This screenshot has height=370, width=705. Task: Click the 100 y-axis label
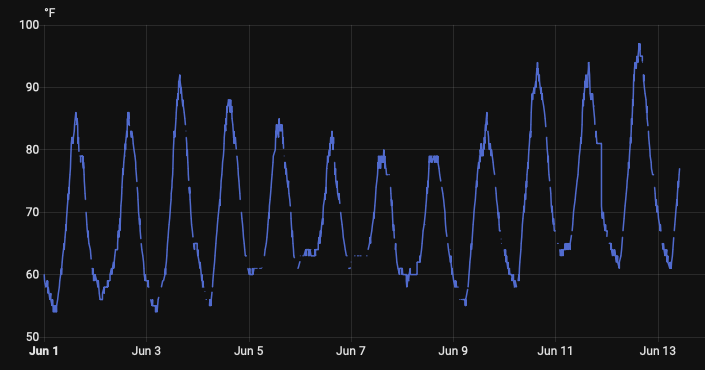29,25
